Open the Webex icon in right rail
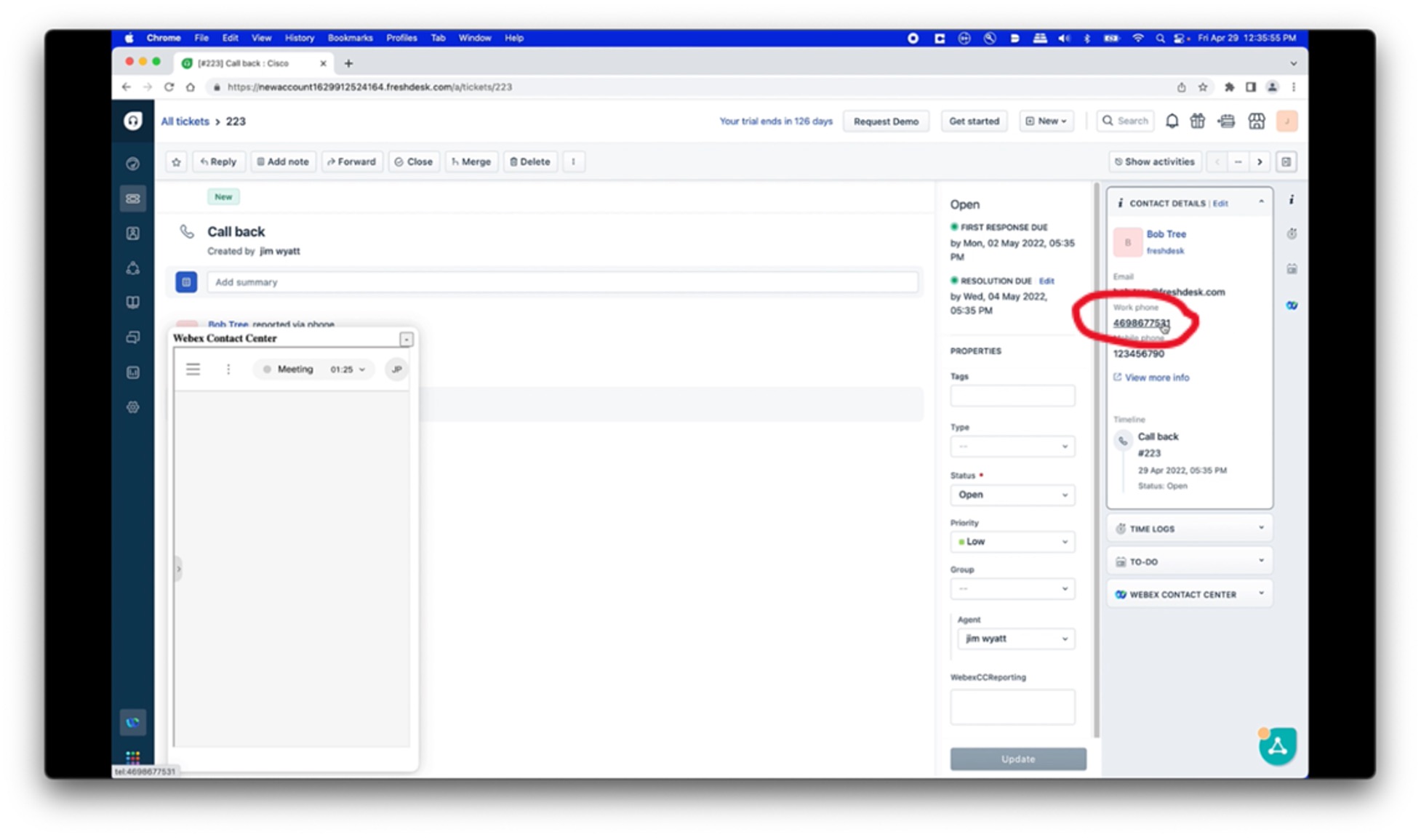The height and width of the screenshot is (840, 1421). coord(1292,305)
